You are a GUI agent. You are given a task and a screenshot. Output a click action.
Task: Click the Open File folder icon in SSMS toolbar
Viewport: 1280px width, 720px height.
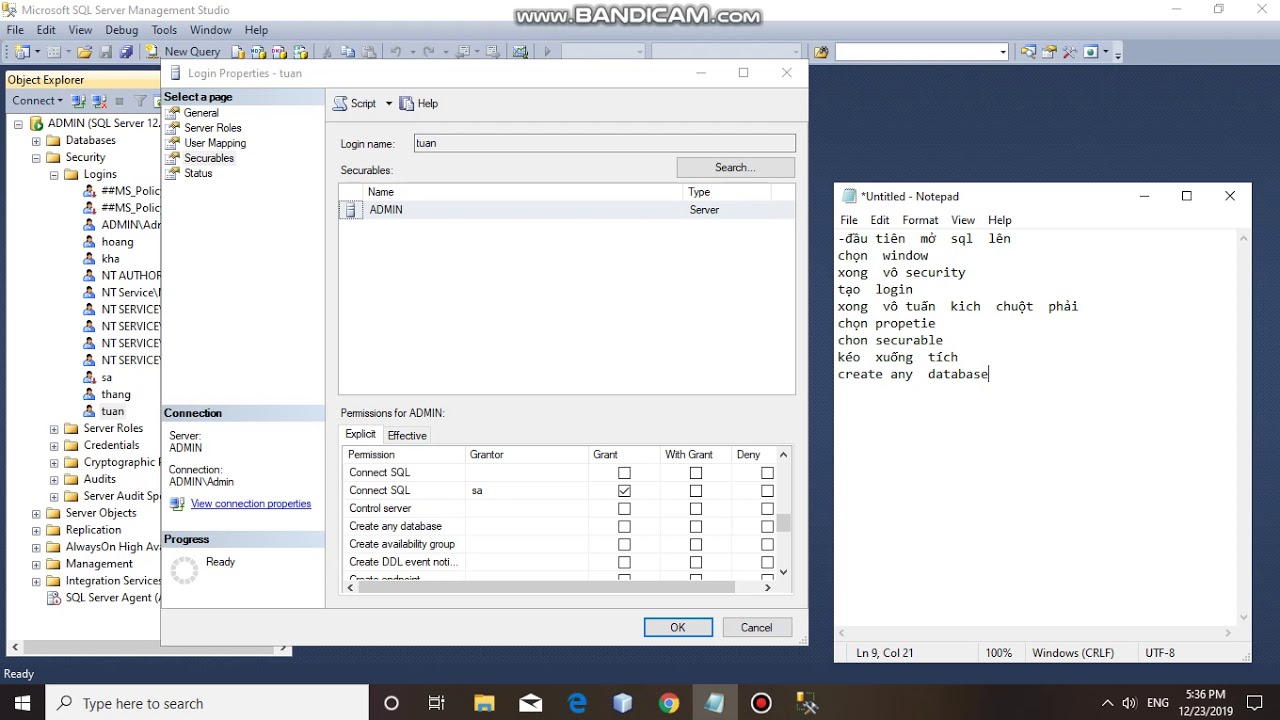(x=85, y=52)
